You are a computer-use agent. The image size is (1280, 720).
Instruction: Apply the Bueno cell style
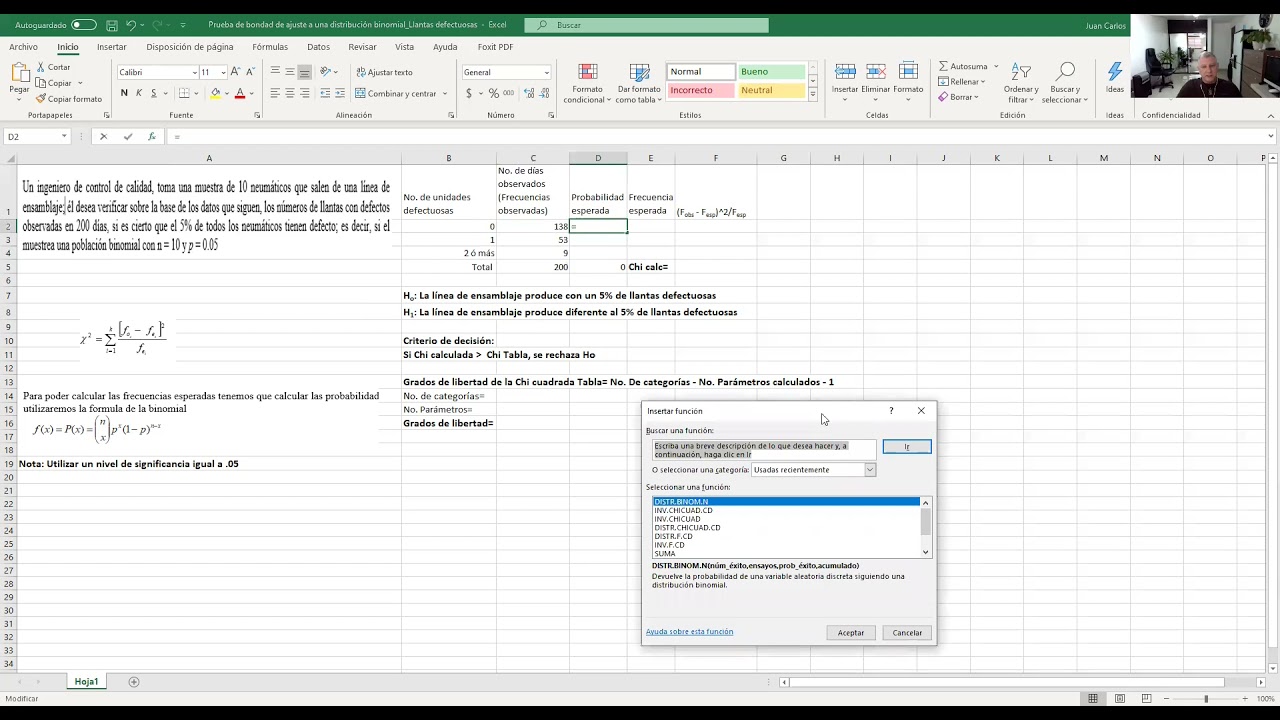pos(771,72)
